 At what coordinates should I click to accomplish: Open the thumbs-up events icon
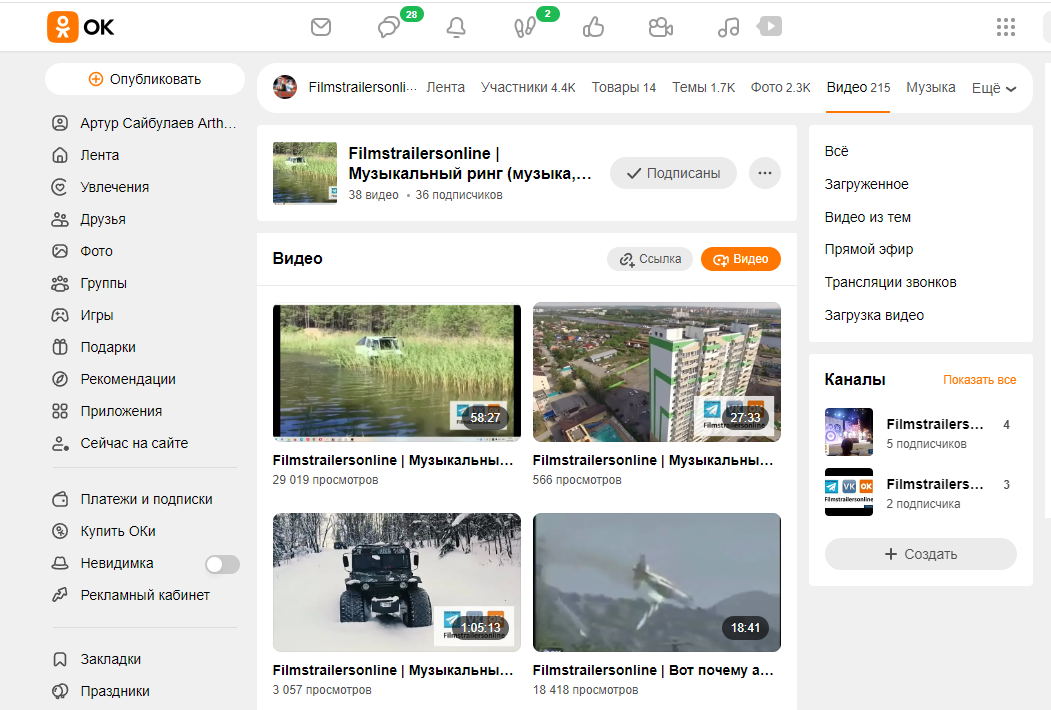(593, 27)
